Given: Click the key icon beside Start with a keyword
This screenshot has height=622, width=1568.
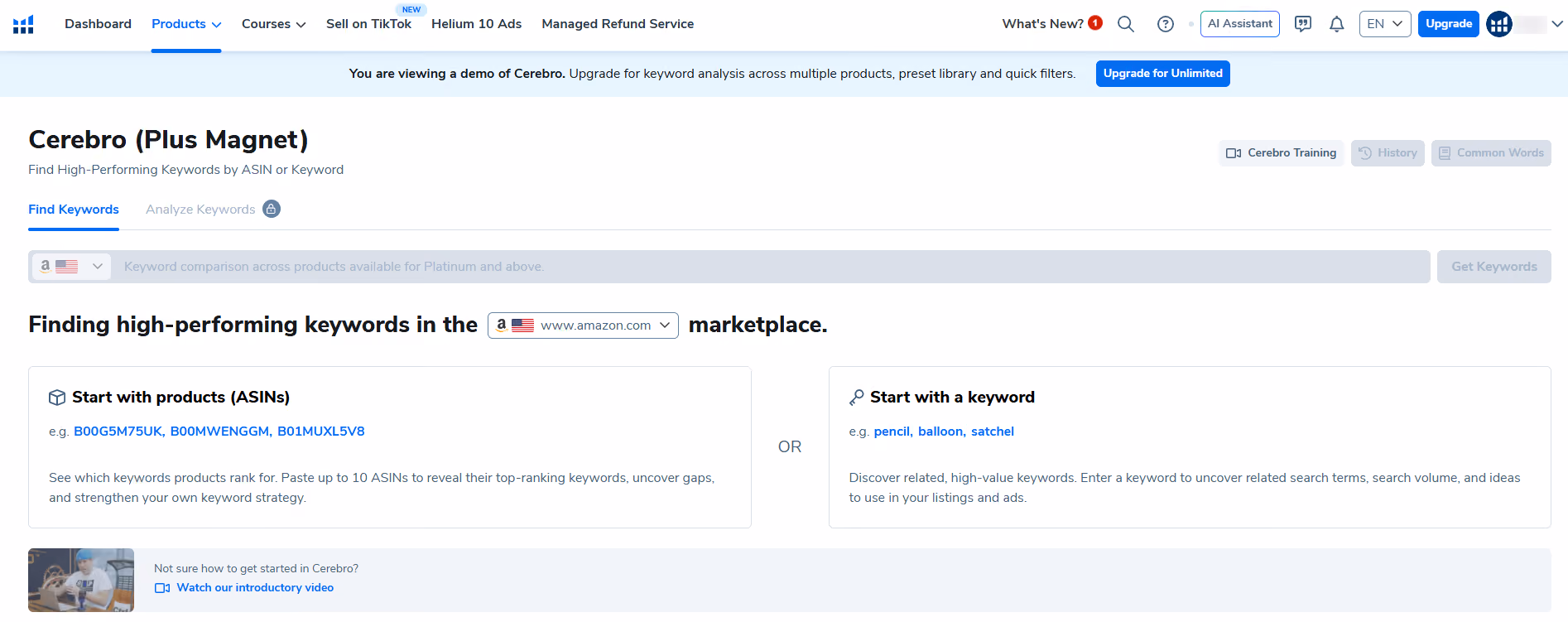Looking at the screenshot, I should [x=857, y=398].
